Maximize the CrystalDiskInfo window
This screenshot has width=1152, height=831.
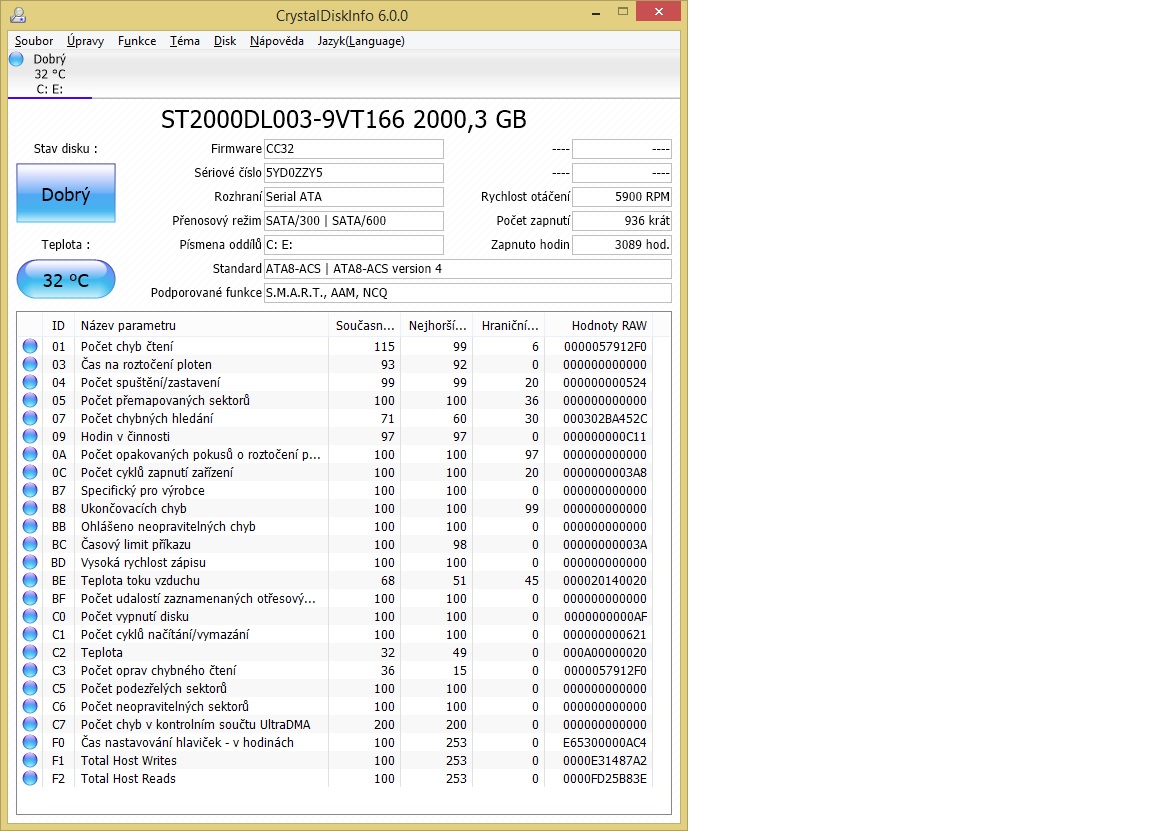tap(623, 12)
